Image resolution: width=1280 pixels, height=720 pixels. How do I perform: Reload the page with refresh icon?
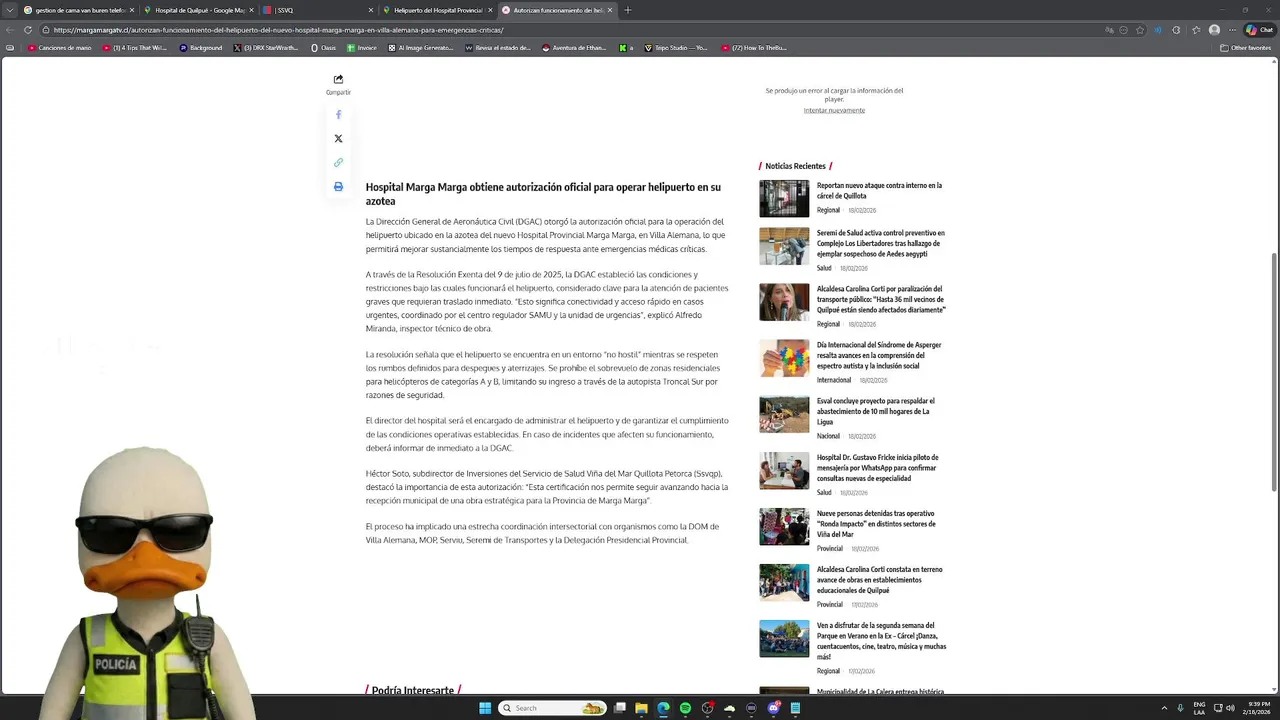(27, 30)
